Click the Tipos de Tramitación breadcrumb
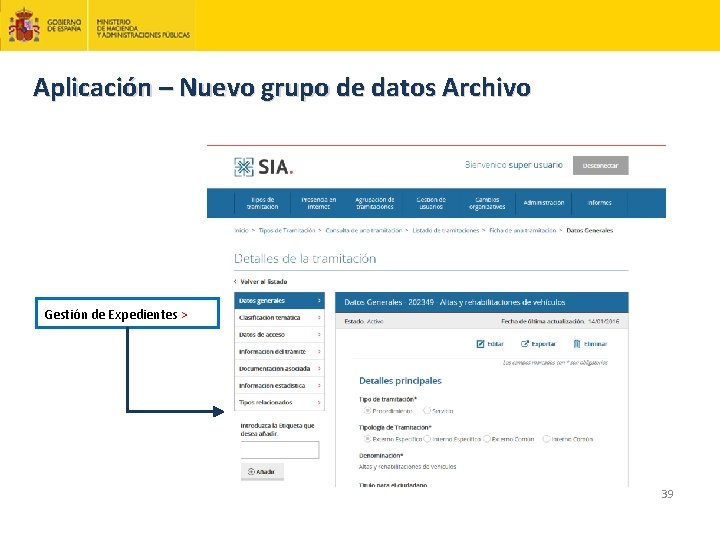Viewport: 720px width, 540px height. (x=287, y=231)
